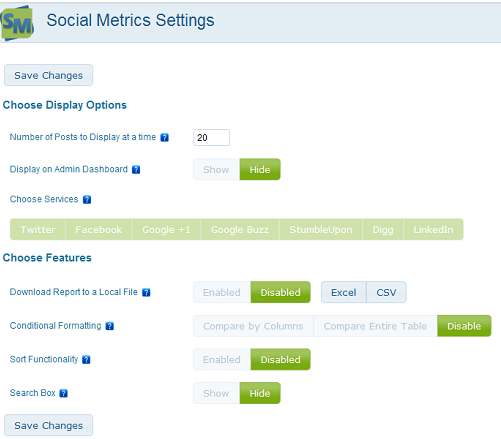The image size is (501, 439).
Task: Select Excel as report format
Action: (344, 292)
